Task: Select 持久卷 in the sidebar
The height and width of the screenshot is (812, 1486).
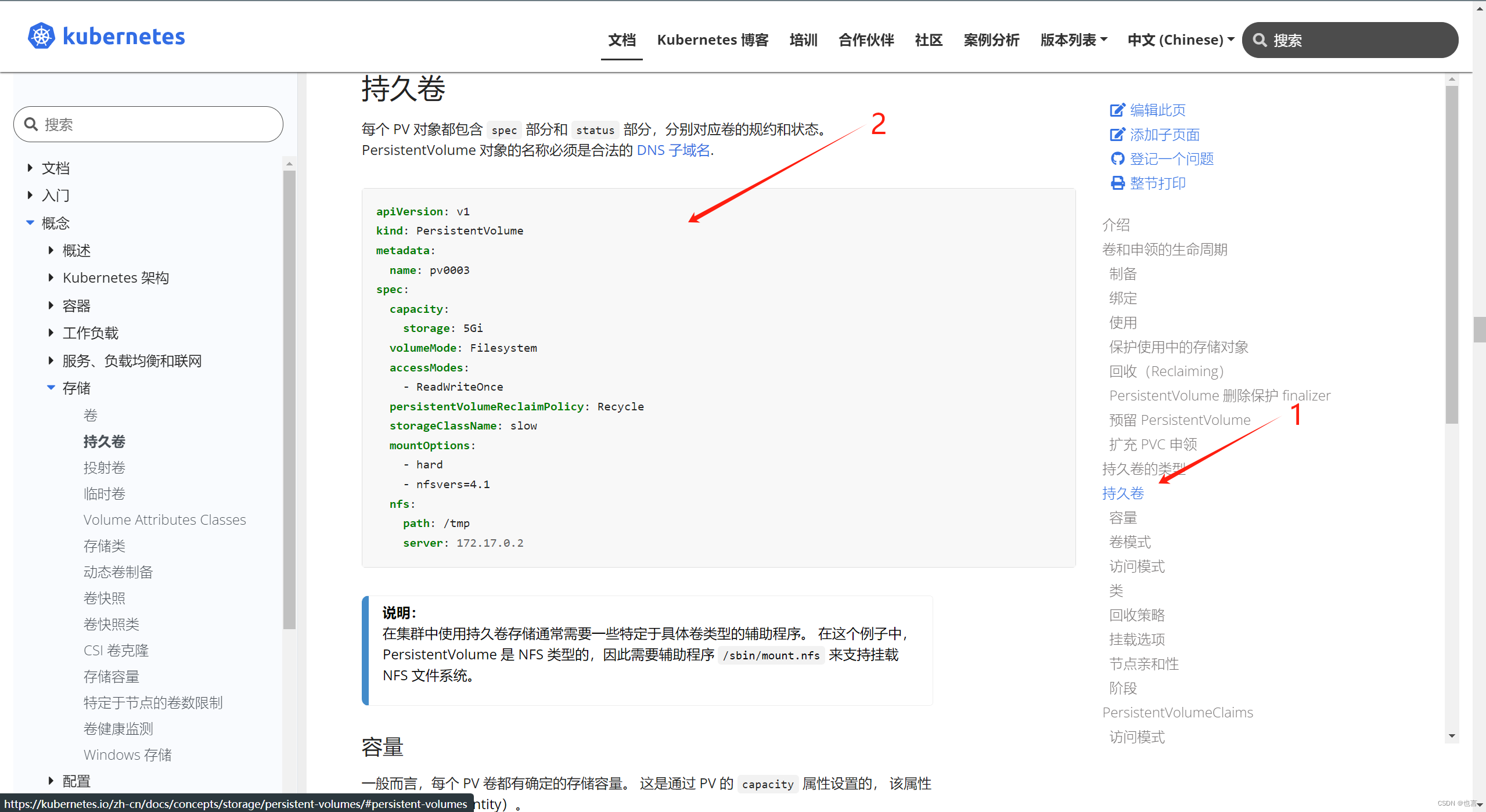Action: coord(105,441)
